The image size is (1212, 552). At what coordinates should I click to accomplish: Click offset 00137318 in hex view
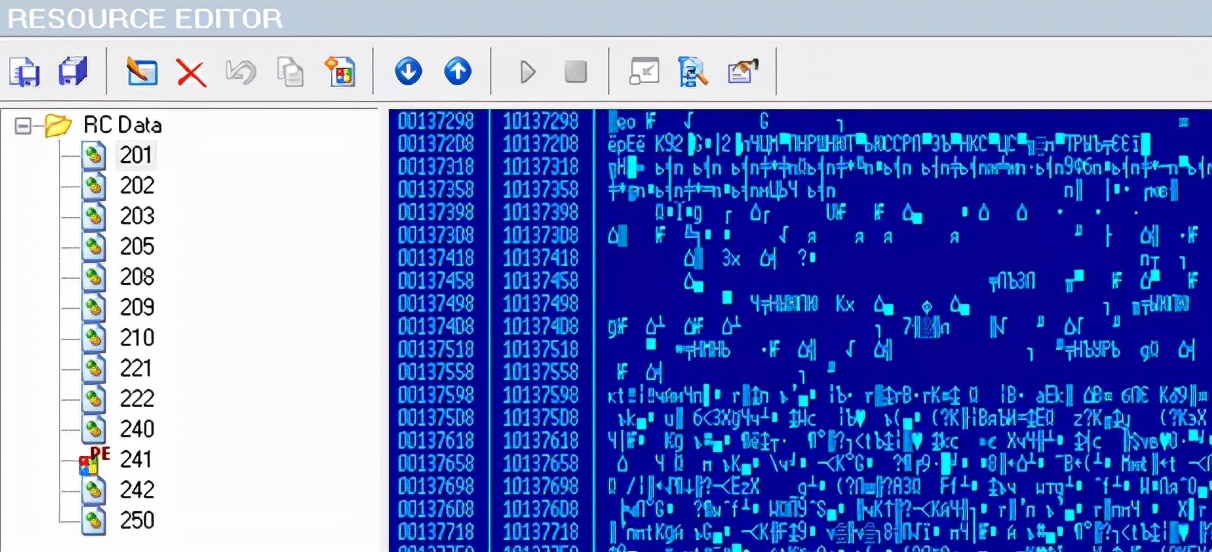pos(435,167)
